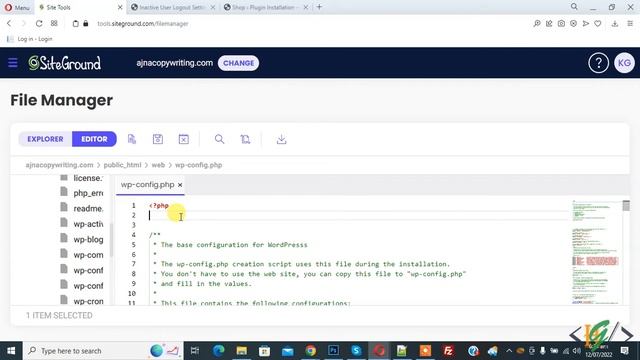The height and width of the screenshot is (360, 640).
Task: Click the format/crop code toolbar icon
Action: point(245,139)
